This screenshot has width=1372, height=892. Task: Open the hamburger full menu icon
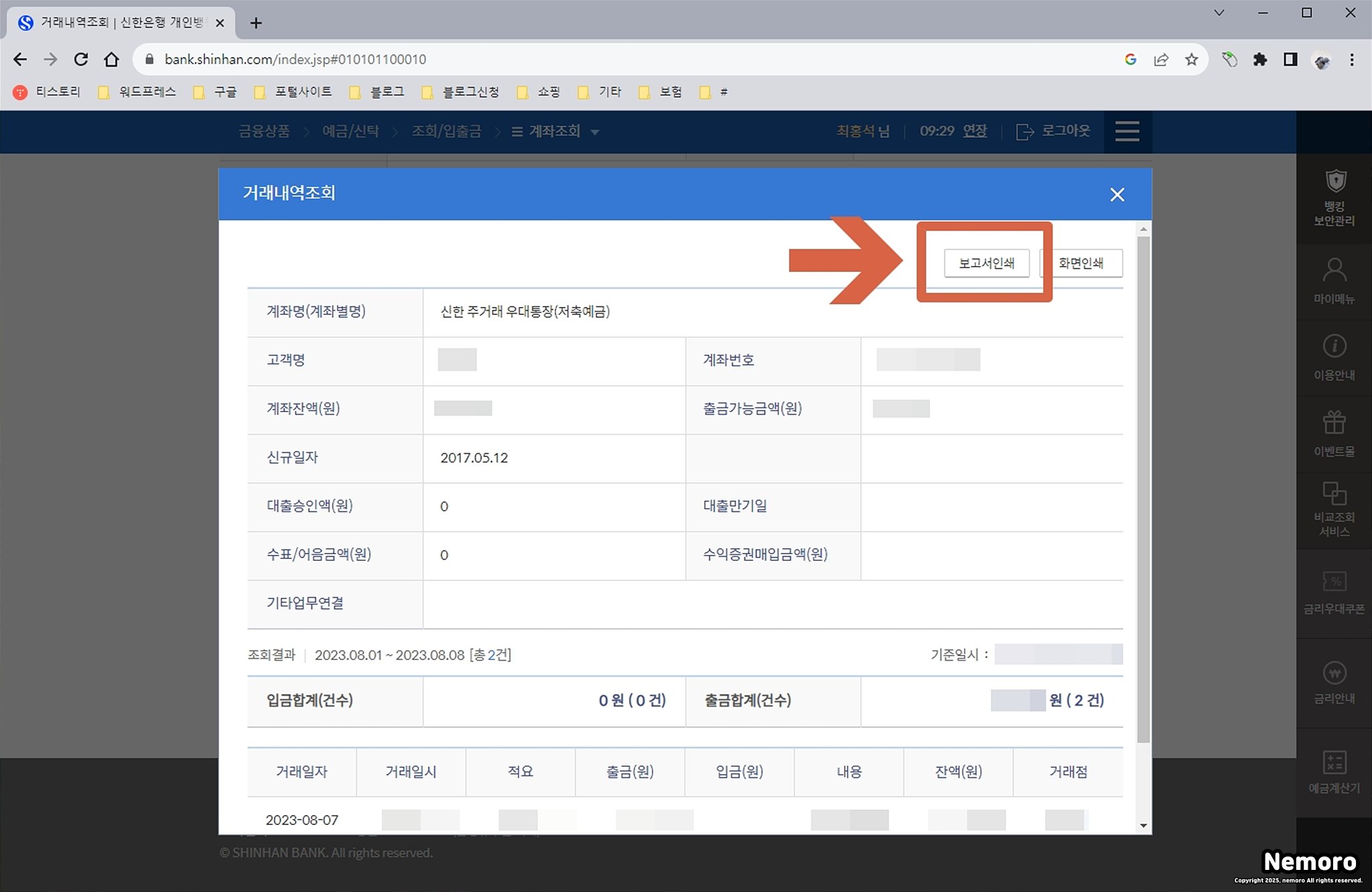coord(1127,131)
